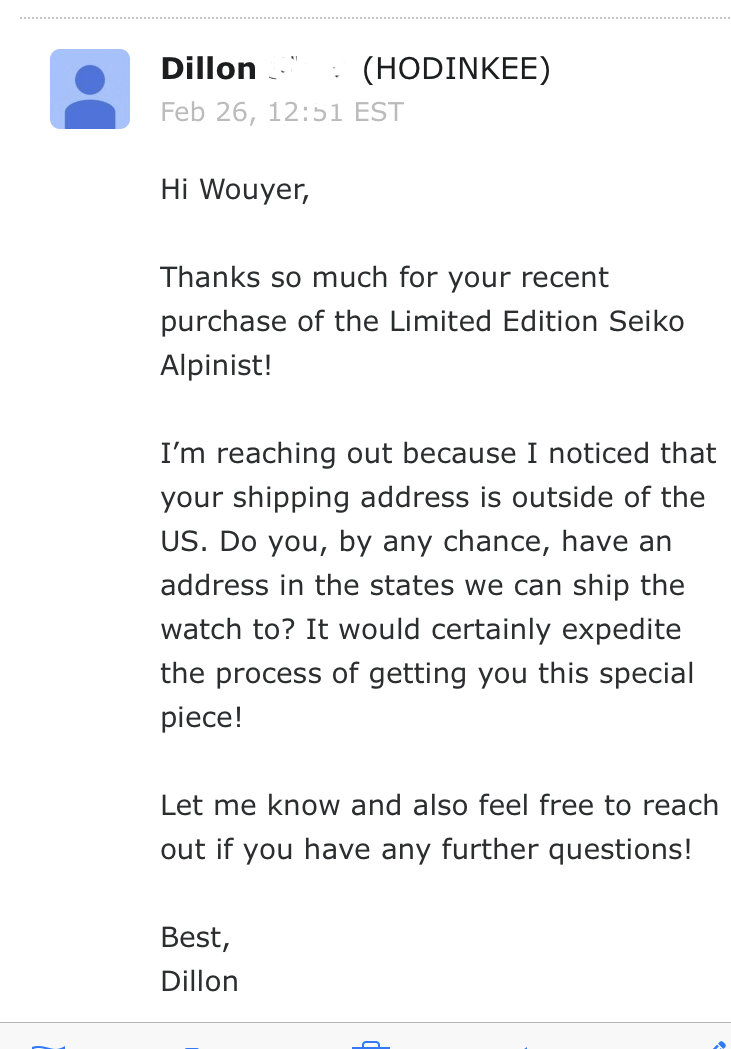Screen dimensions: 731x1049
Task: Click the blurred sender surname area
Action: tap(306, 69)
